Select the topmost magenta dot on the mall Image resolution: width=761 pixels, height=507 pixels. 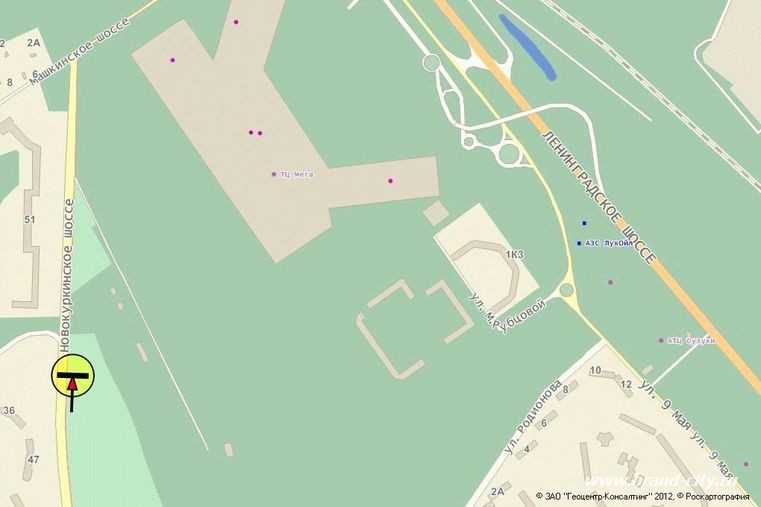pyautogui.click(x=236, y=22)
